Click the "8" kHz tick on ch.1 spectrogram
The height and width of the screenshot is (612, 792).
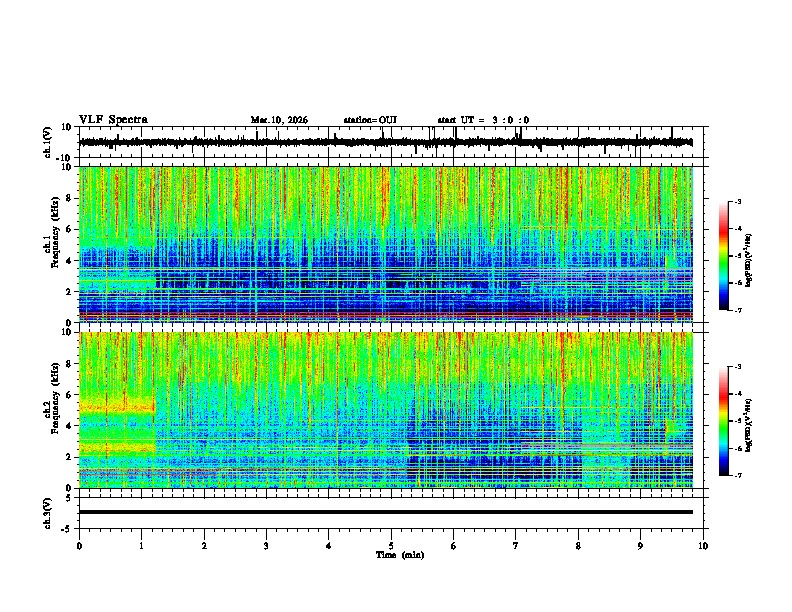point(70,198)
